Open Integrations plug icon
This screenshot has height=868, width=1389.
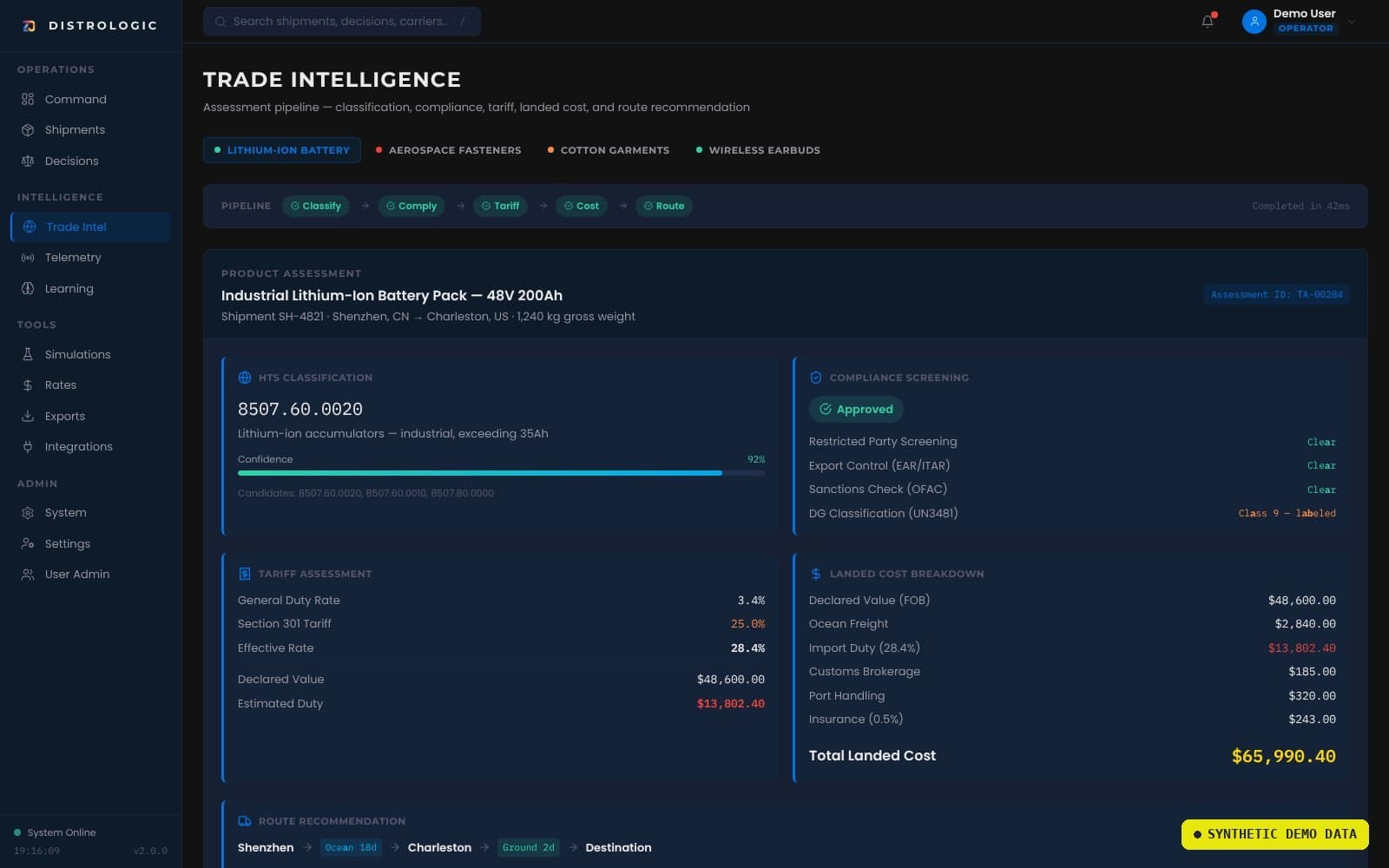[28, 447]
